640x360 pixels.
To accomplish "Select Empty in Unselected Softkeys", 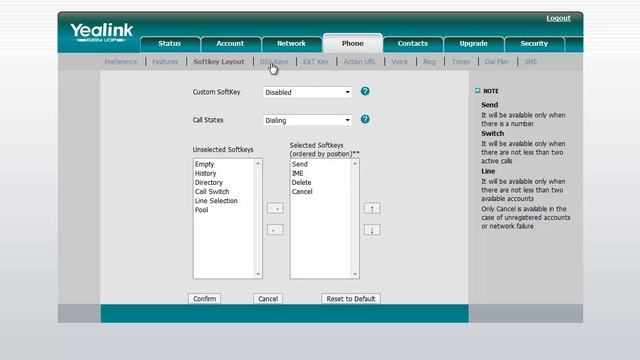I will (204, 164).
